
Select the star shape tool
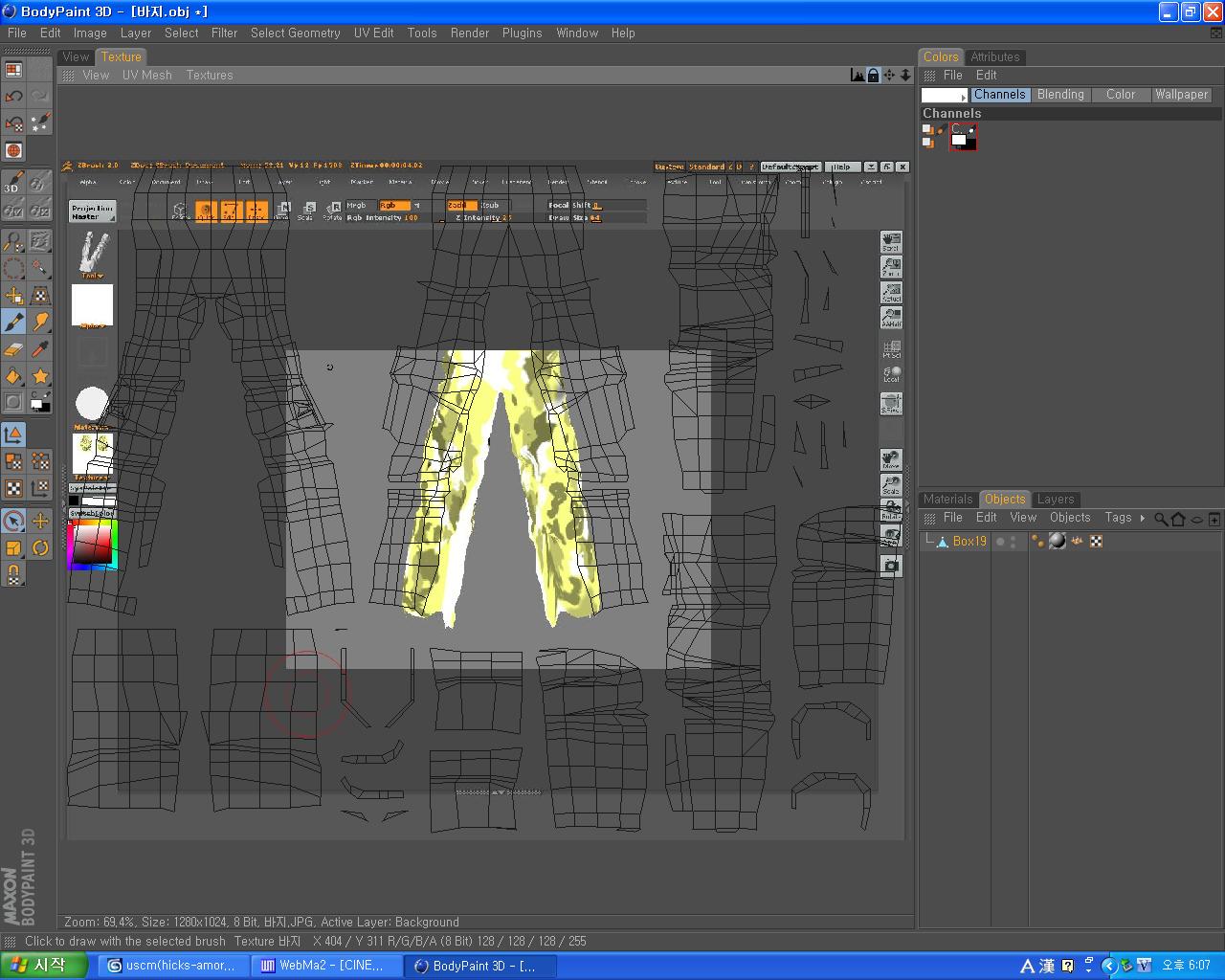click(40, 375)
